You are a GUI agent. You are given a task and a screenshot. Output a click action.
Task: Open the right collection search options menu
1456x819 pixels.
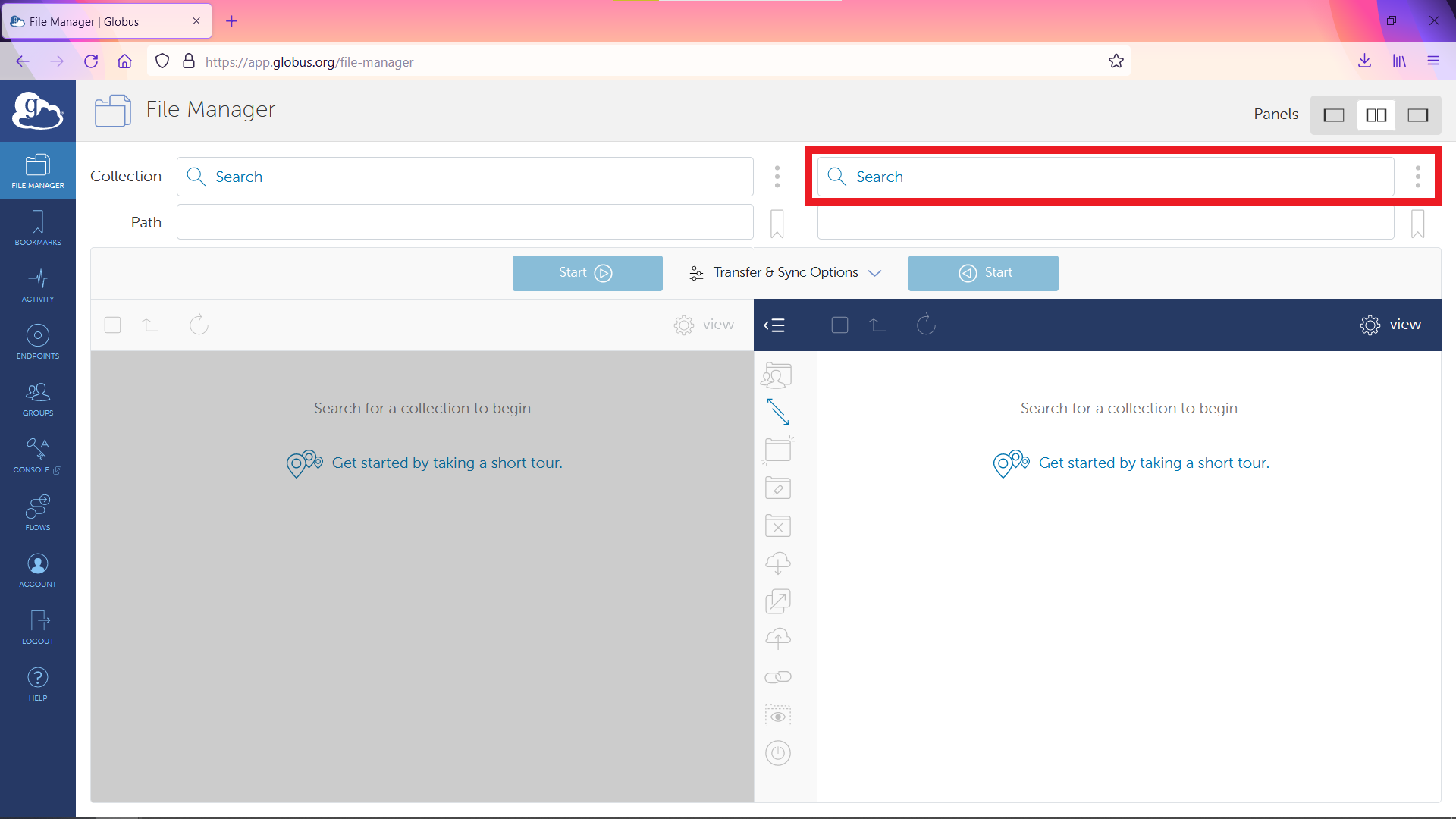[x=1418, y=176]
